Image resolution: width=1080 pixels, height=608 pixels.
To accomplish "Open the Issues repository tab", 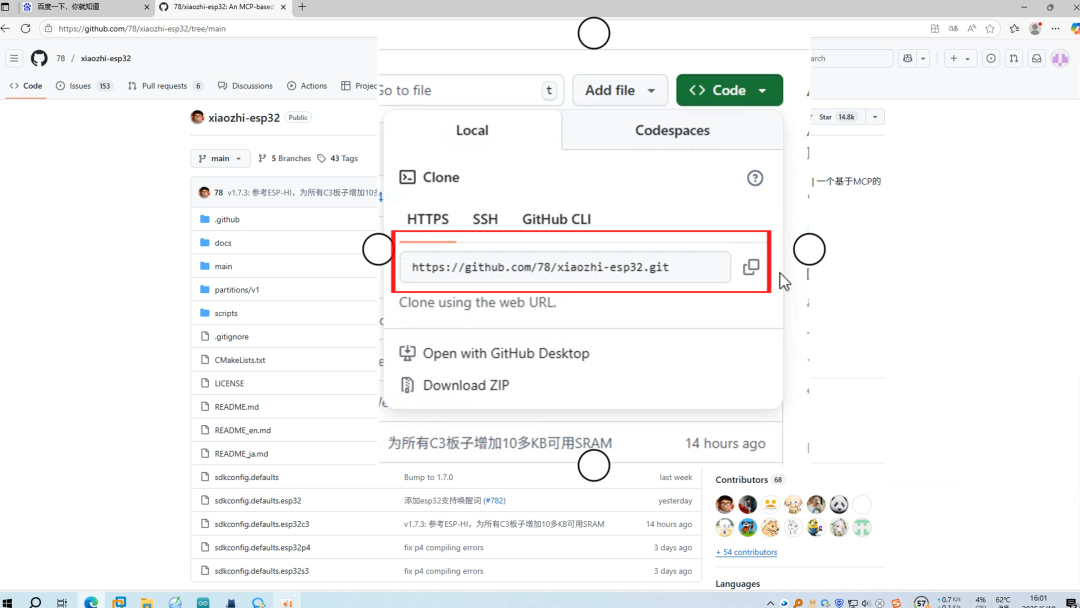I will pos(83,86).
